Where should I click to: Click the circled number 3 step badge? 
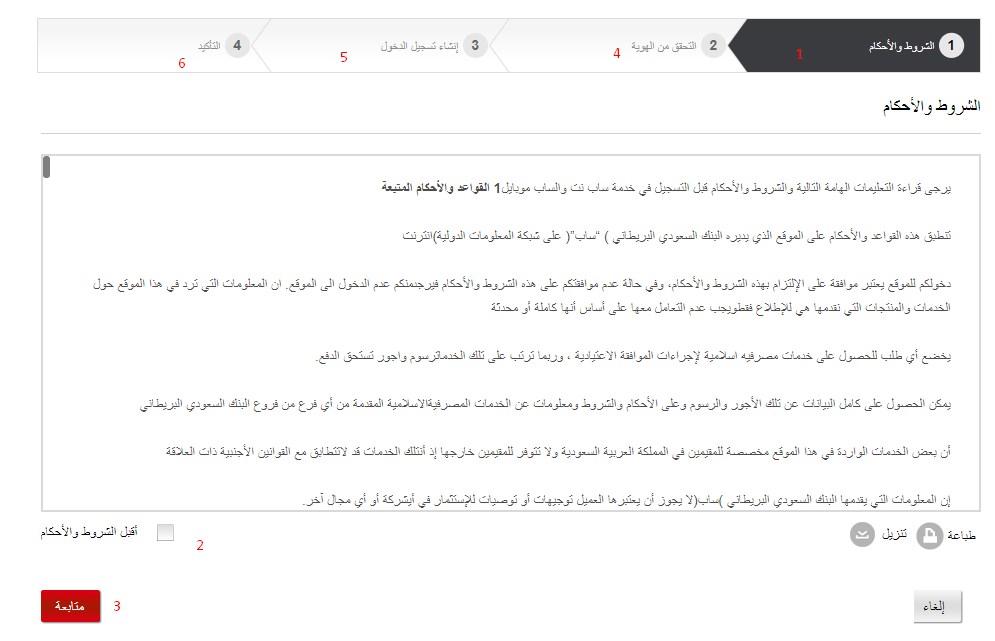tap(475, 46)
